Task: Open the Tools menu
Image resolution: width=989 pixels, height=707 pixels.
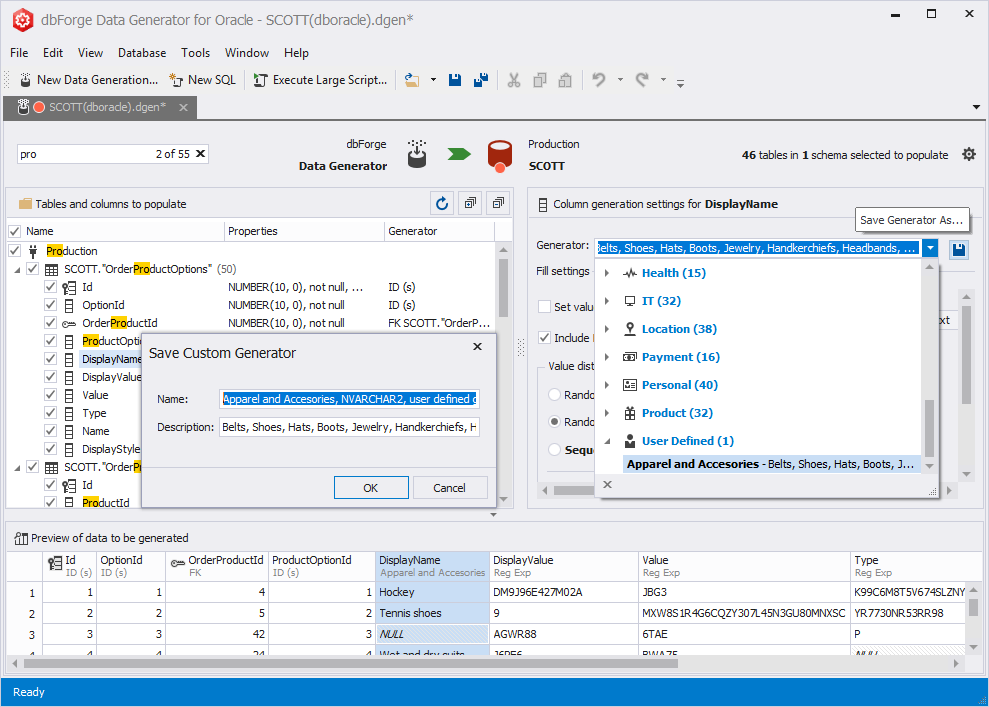Action: pyautogui.click(x=196, y=53)
